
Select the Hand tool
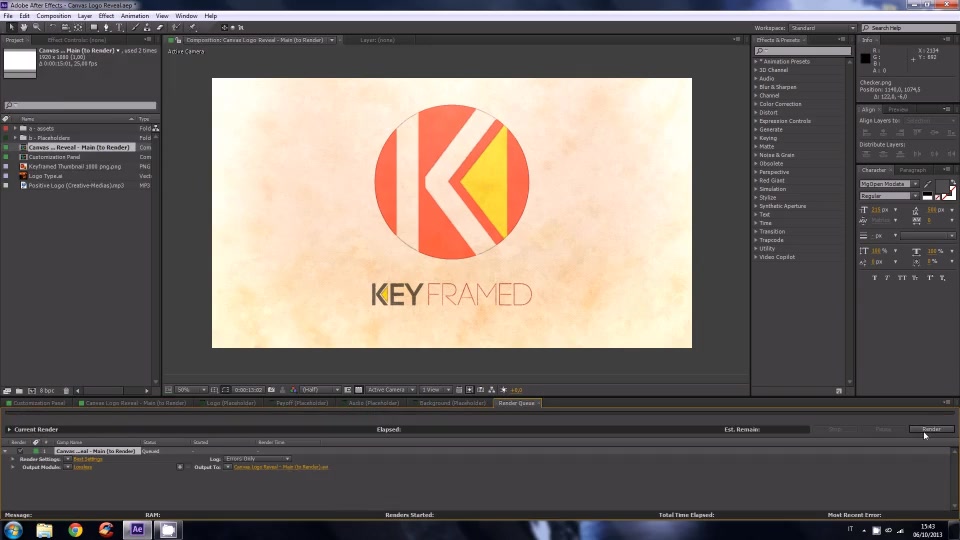24,28
